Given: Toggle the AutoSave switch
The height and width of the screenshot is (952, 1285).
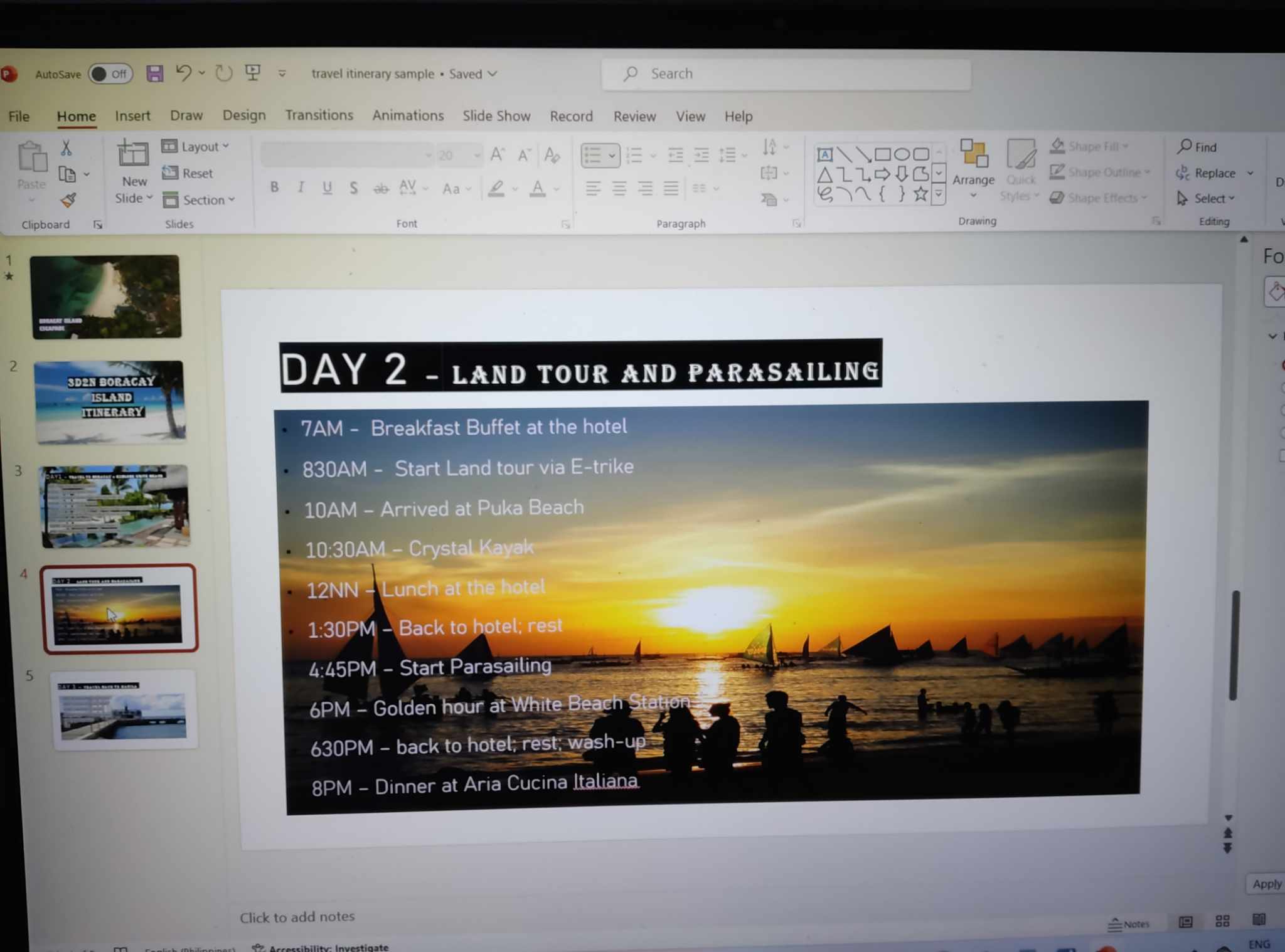Looking at the screenshot, I should (110, 74).
